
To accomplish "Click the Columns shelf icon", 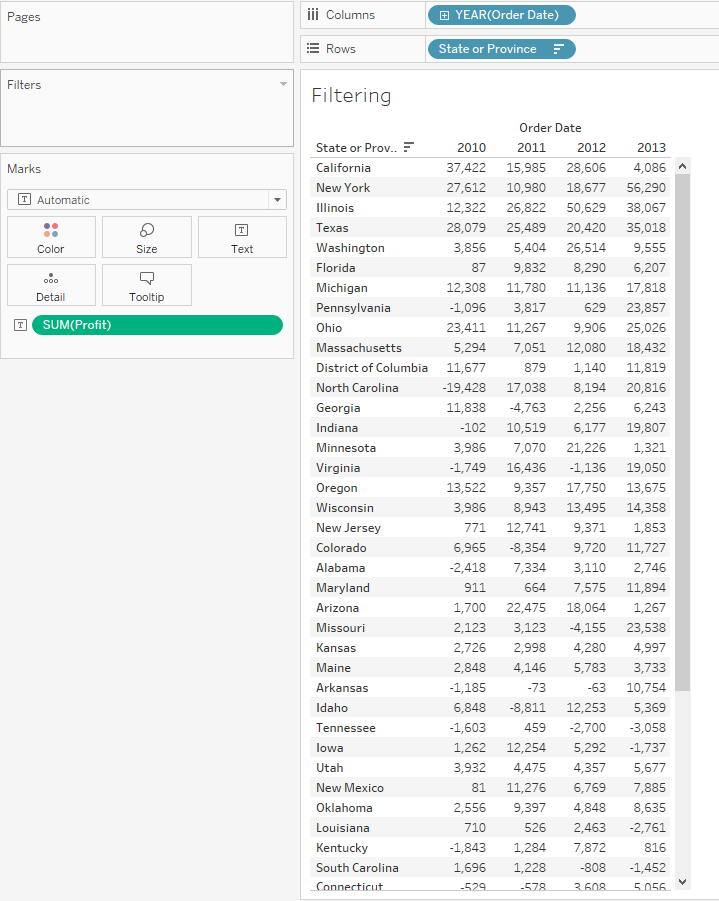I will (313, 15).
